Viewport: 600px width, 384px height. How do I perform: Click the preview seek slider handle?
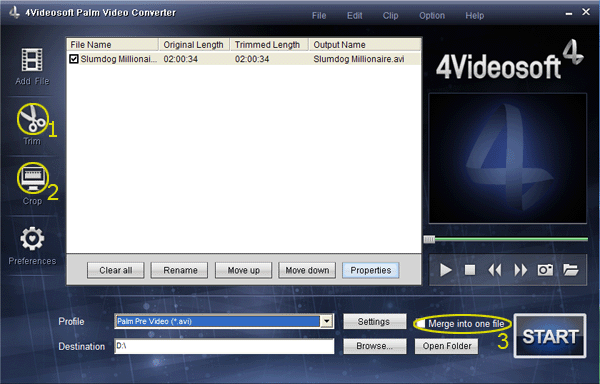(x=429, y=239)
